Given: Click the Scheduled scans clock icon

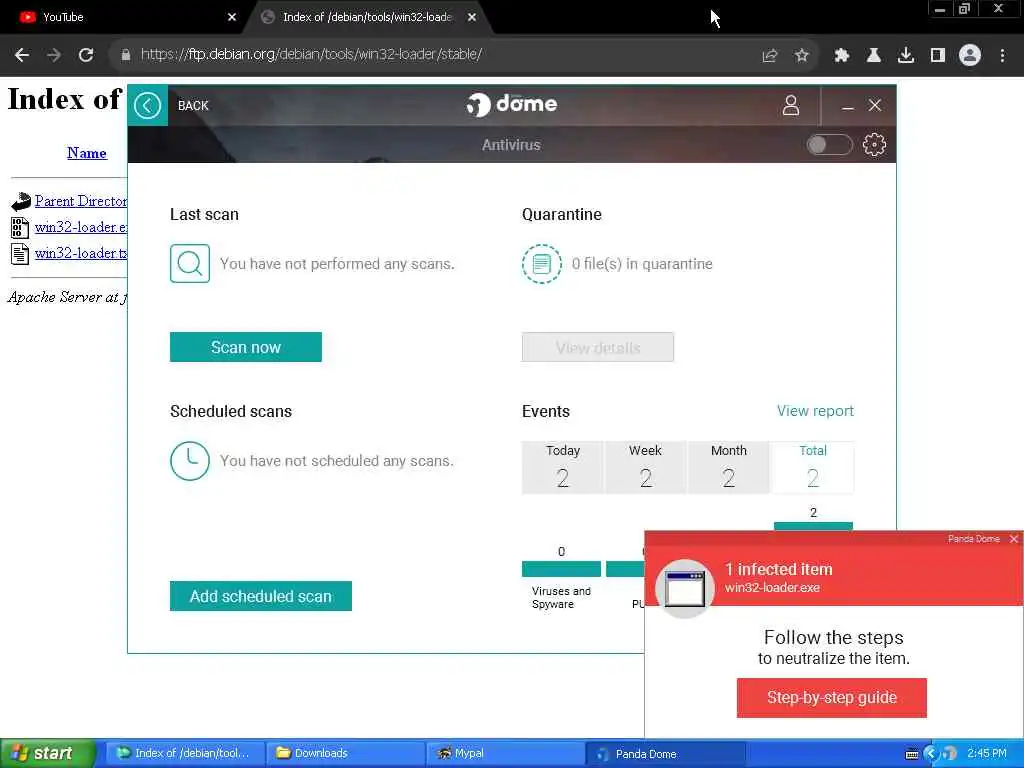Looking at the screenshot, I should 190,460.
